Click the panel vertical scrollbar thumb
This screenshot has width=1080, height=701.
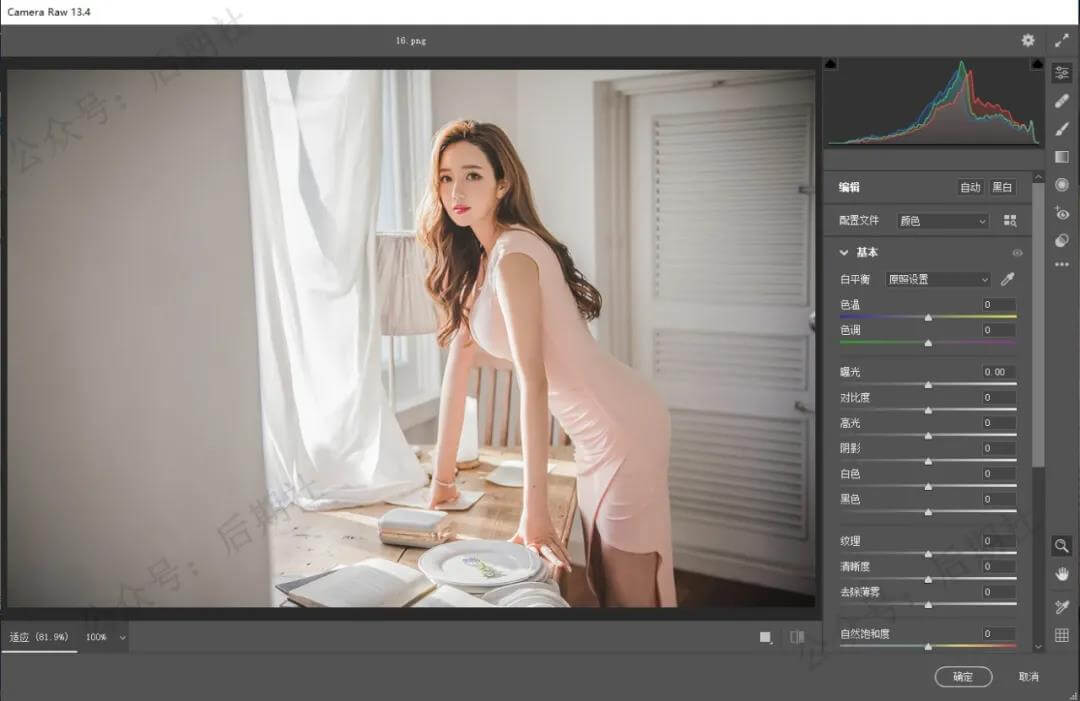pyautogui.click(x=1039, y=324)
